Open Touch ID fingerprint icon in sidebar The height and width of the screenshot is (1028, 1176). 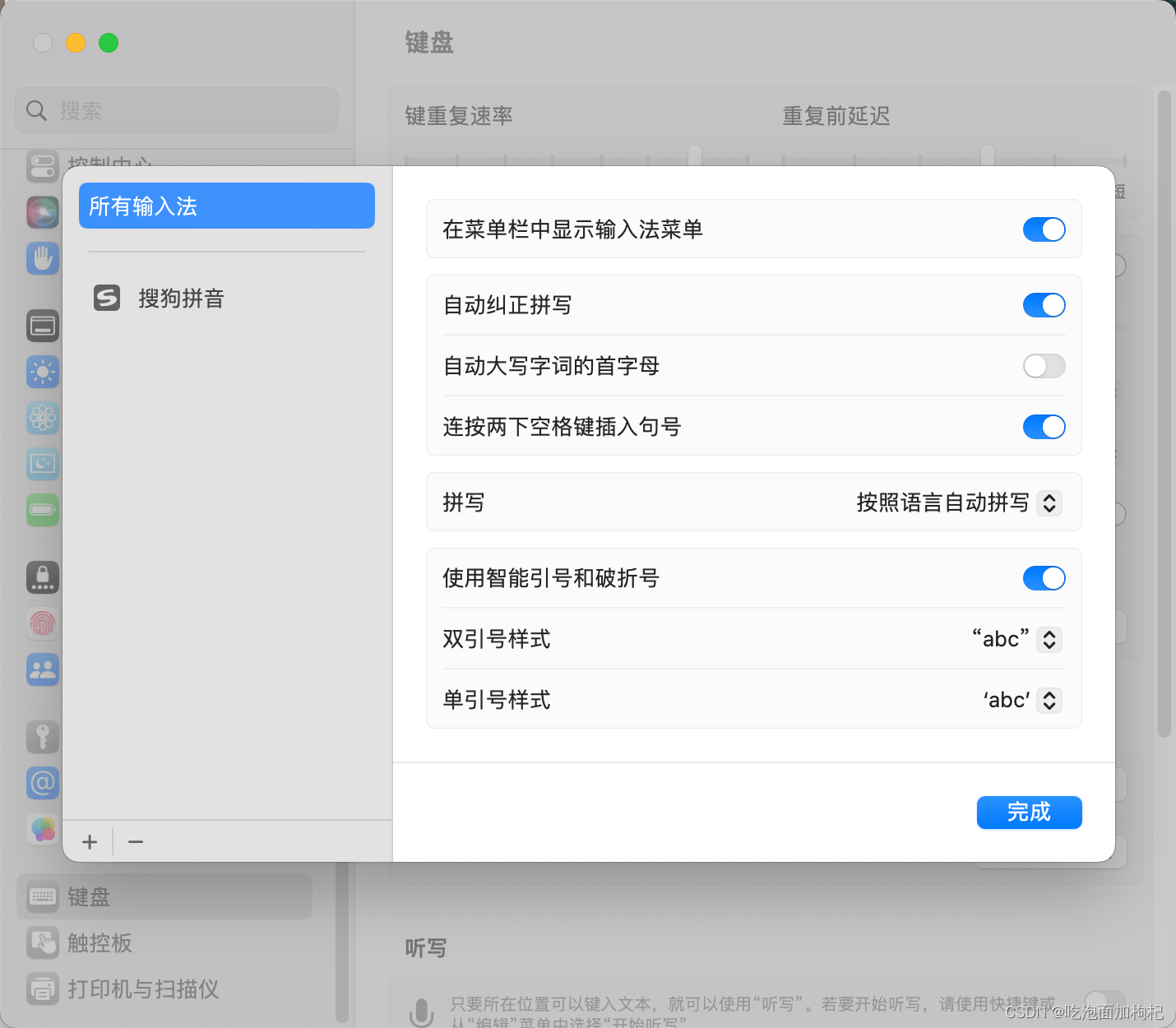tap(43, 623)
